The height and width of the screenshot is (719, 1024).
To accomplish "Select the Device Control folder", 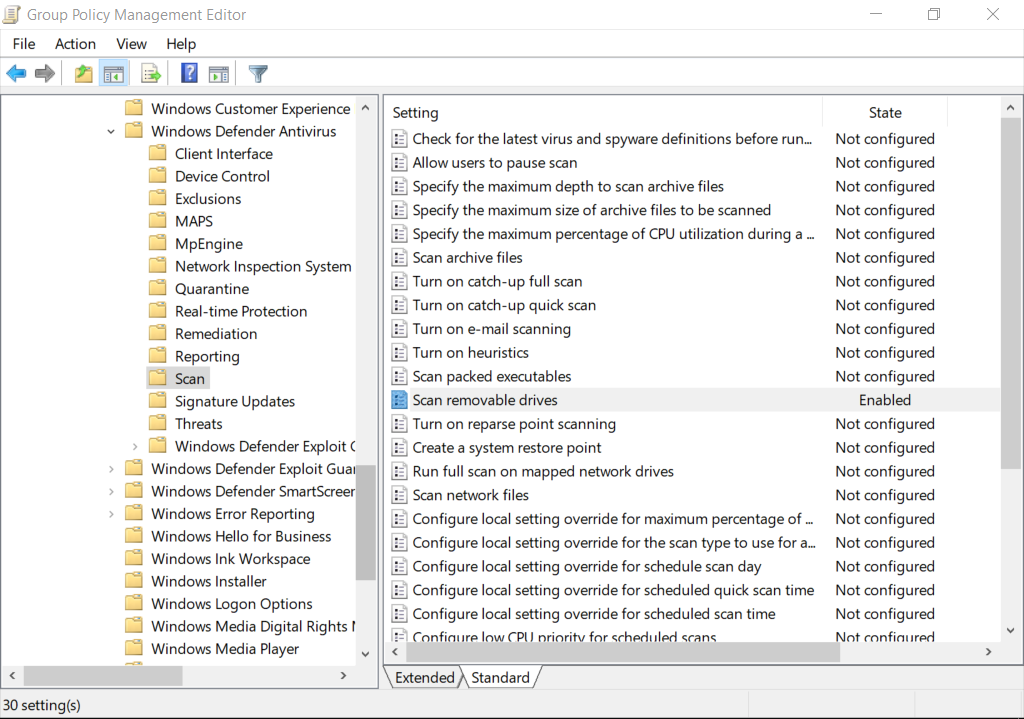I will click(222, 176).
